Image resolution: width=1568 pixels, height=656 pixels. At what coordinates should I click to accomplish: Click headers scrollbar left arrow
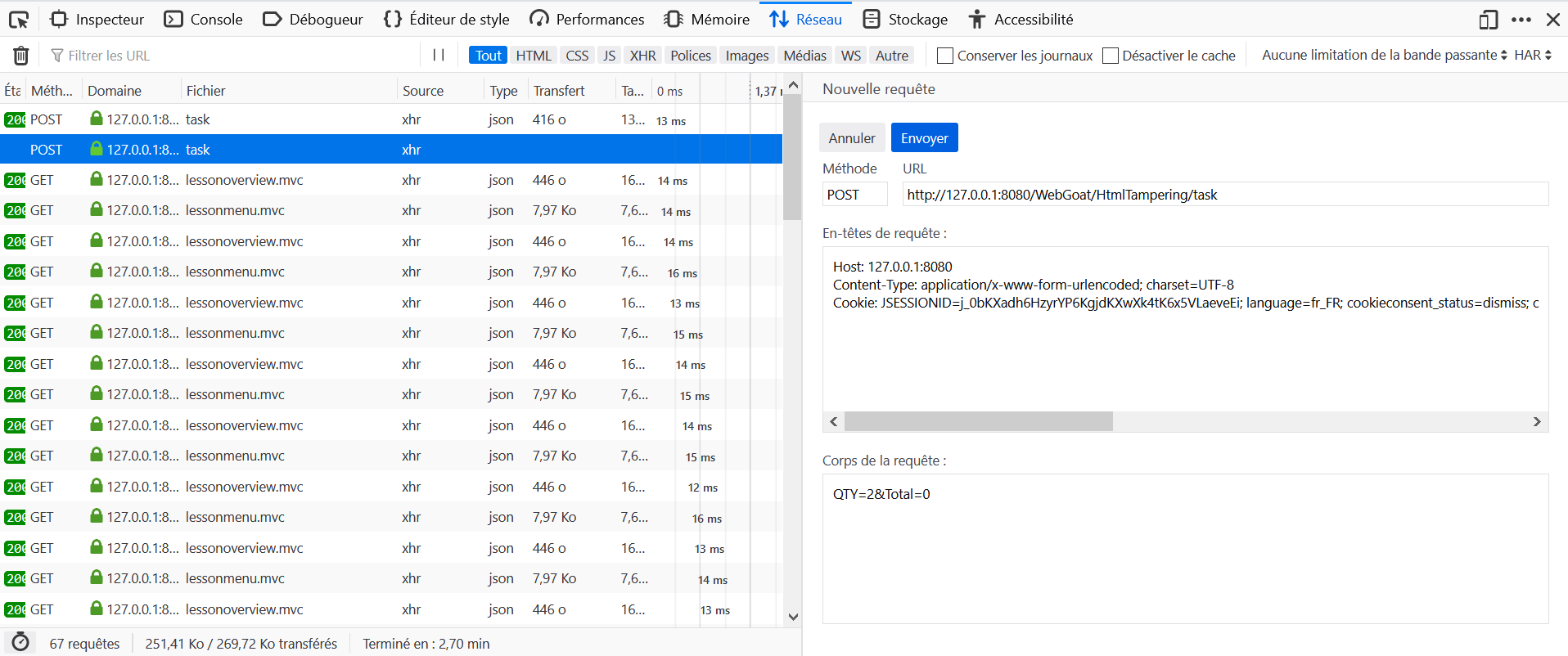(834, 421)
